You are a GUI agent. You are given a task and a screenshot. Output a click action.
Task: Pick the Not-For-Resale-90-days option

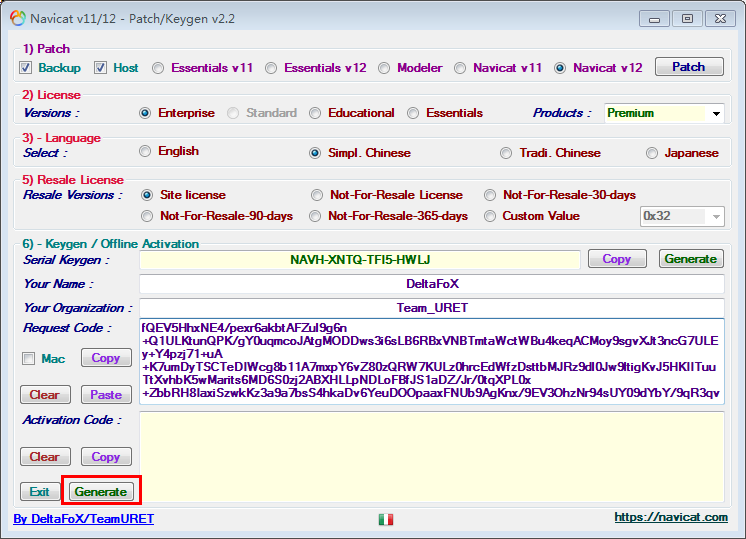(x=147, y=216)
